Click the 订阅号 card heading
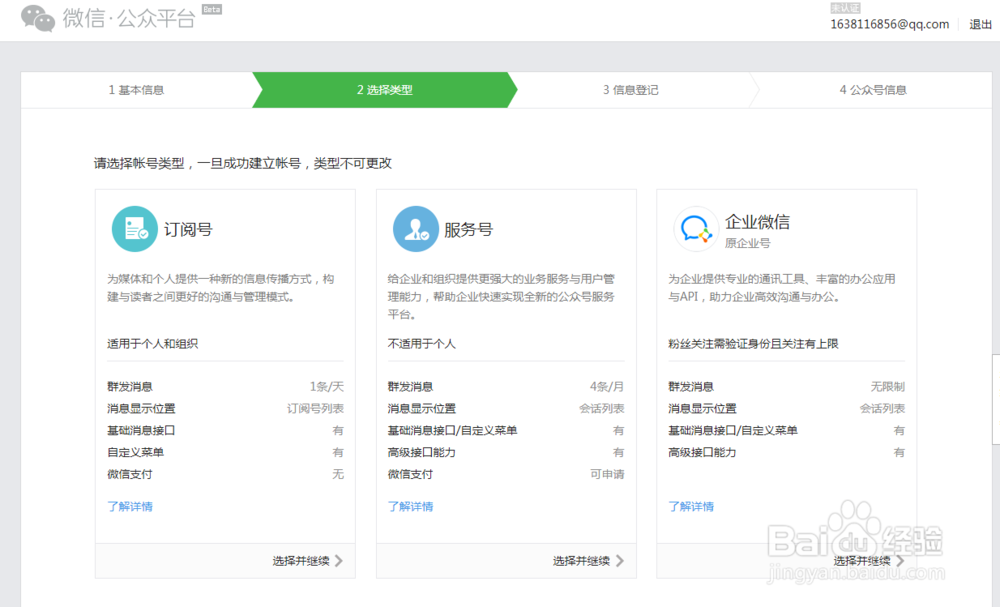The image size is (1000, 607). point(188,229)
